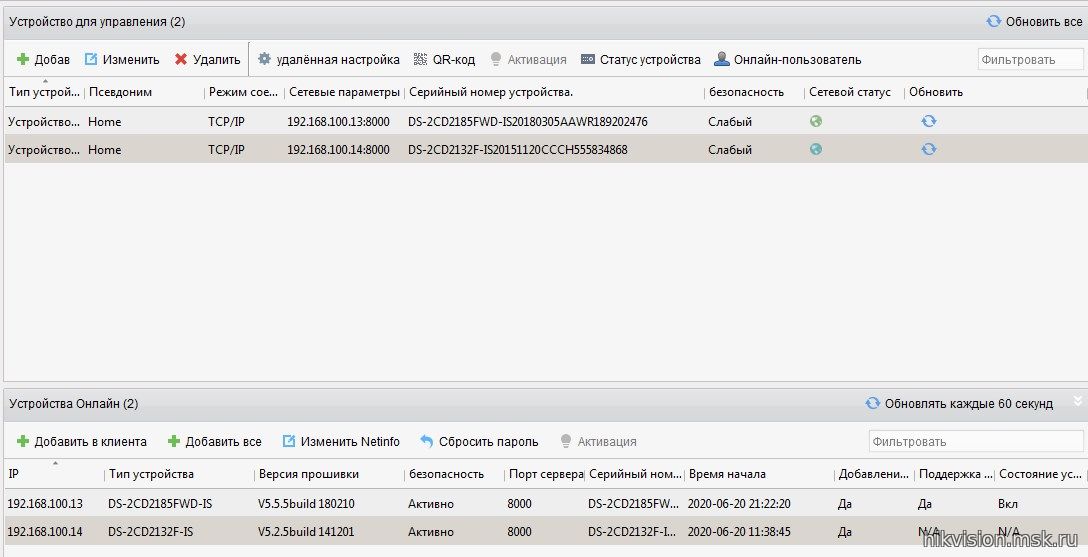The height and width of the screenshot is (557, 1088).
Task: Click DS-2CD2185FWD-IS device type cell
Action: (160, 504)
